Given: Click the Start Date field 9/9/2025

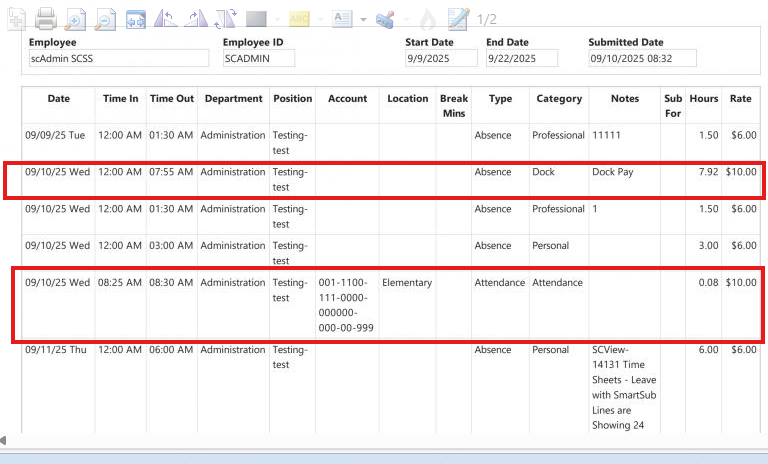Looking at the screenshot, I should 441,58.
